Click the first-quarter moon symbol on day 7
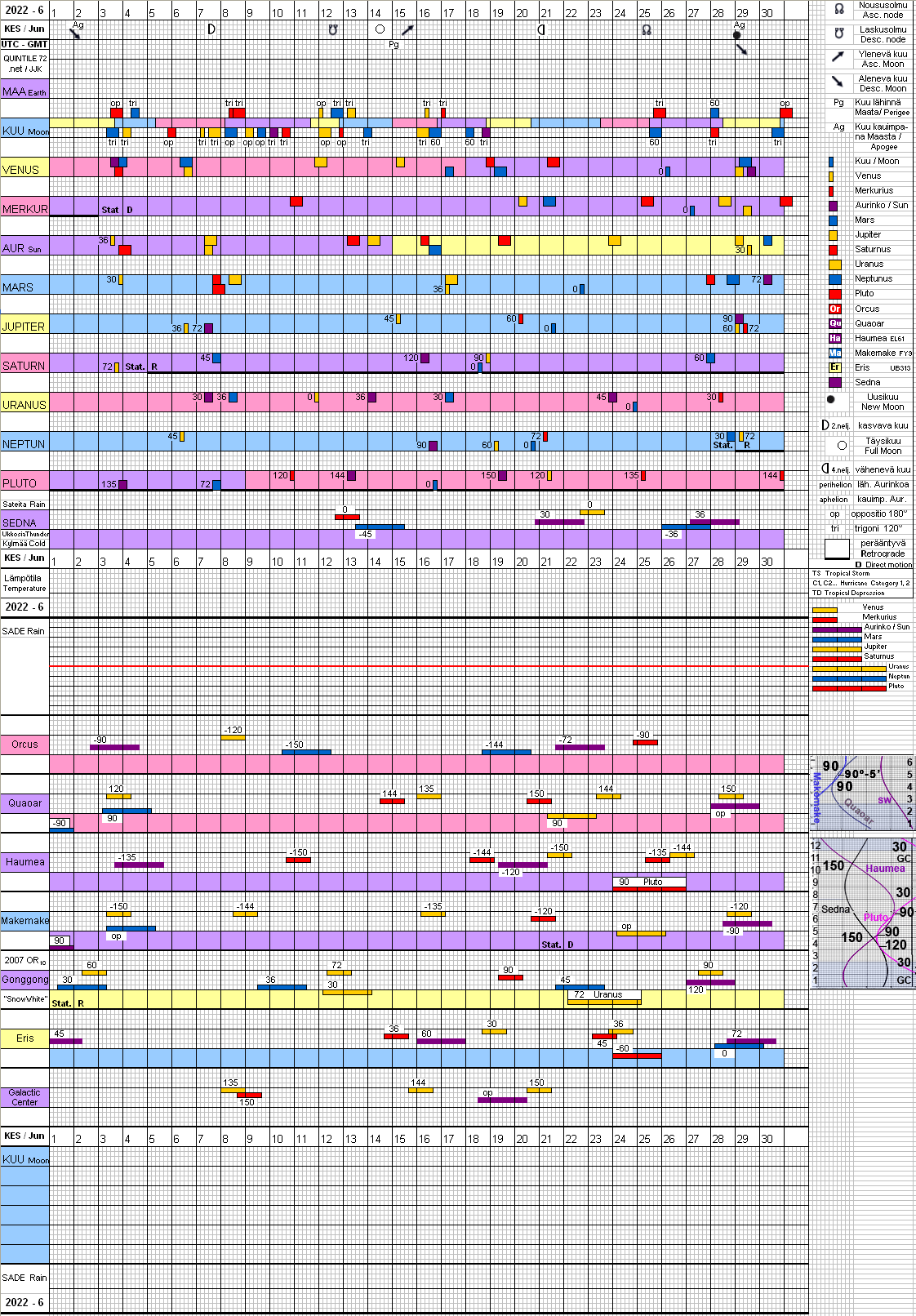Viewport: 916px width, 1316px height. tap(211, 29)
